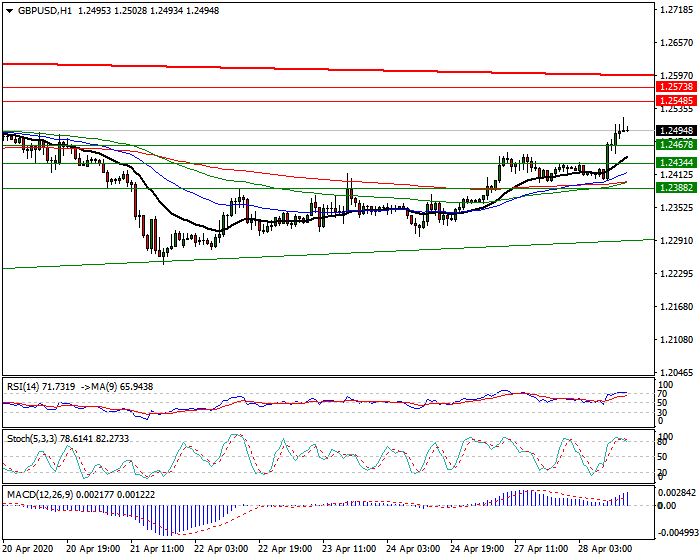Click the 21 Apr 11:00 time label
The height and width of the screenshot is (560, 700).
tap(157, 549)
